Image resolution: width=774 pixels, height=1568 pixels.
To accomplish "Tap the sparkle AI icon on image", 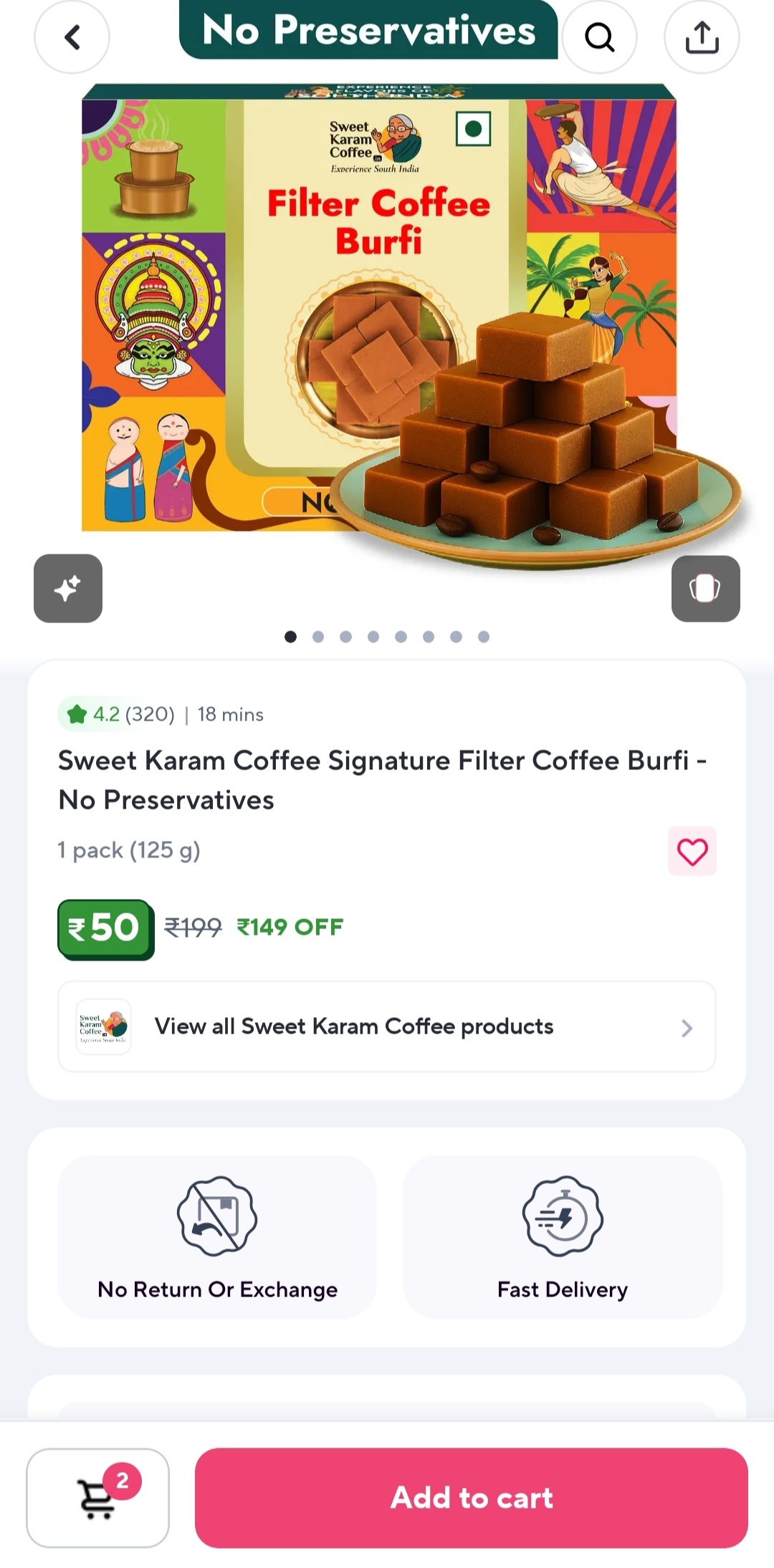I will tap(68, 588).
